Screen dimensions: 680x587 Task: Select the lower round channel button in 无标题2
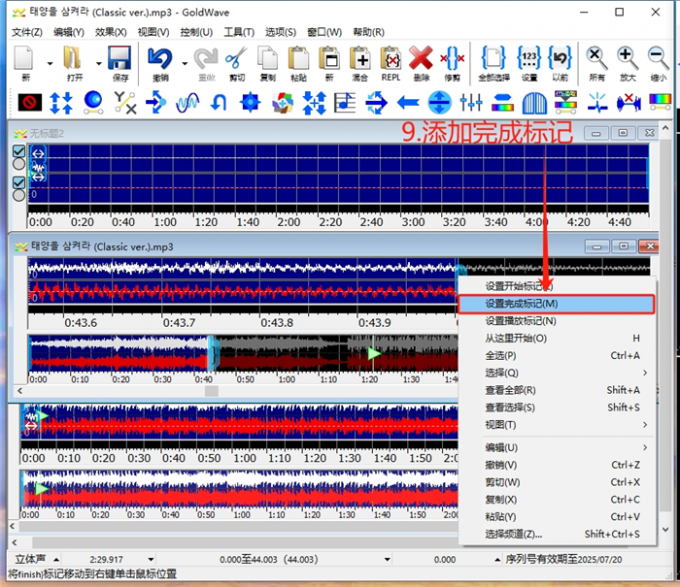point(19,196)
